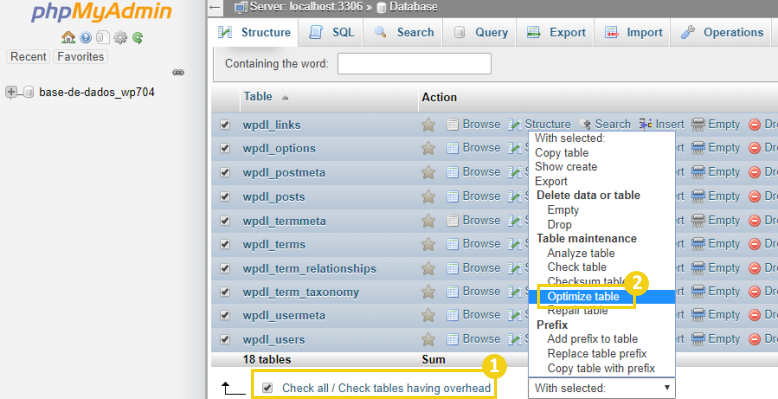Star the wpdl_users table
Viewport: 778px width, 399px height.
click(x=428, y=339)
